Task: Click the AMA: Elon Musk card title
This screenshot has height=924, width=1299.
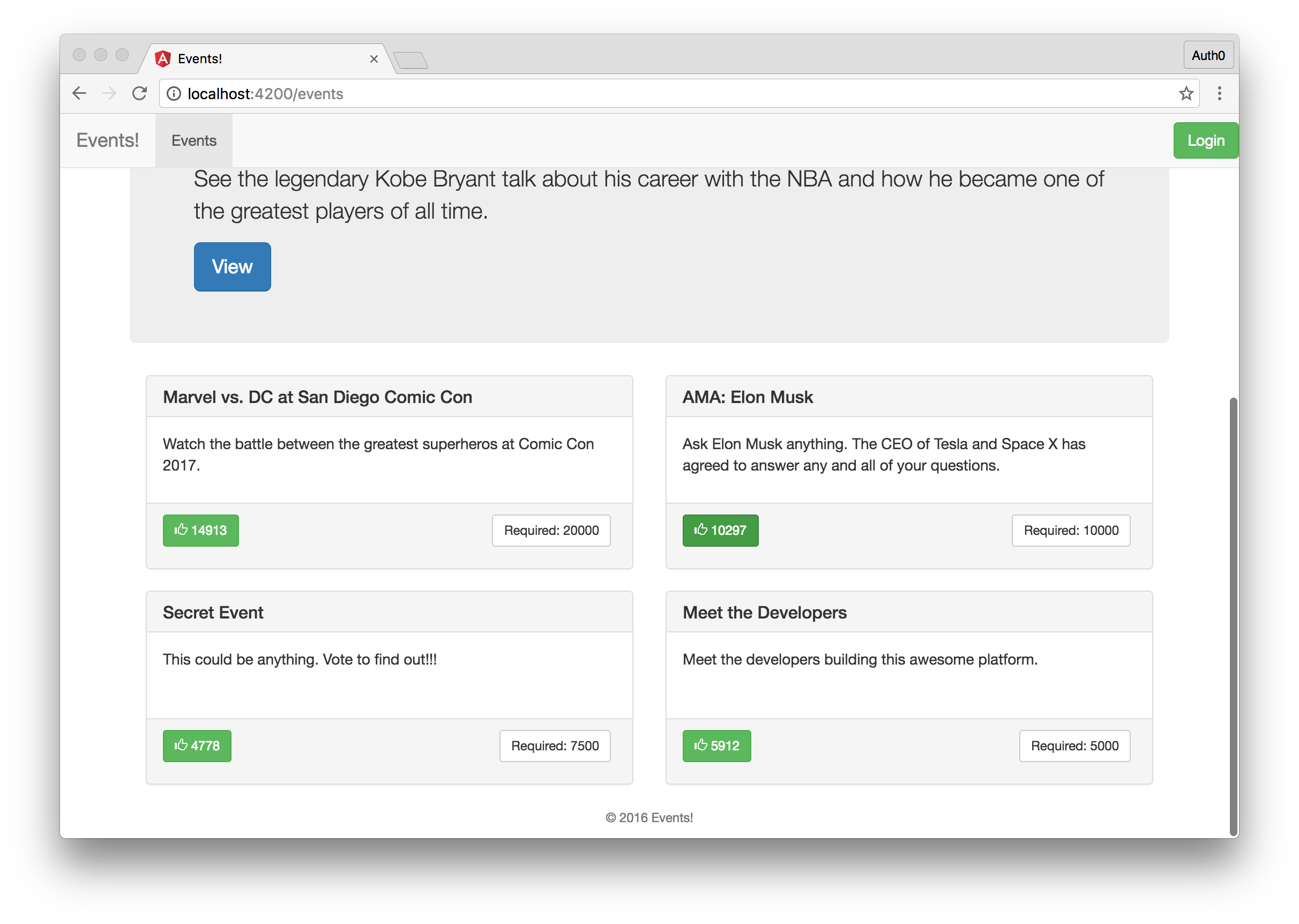Action: [748, 397]
